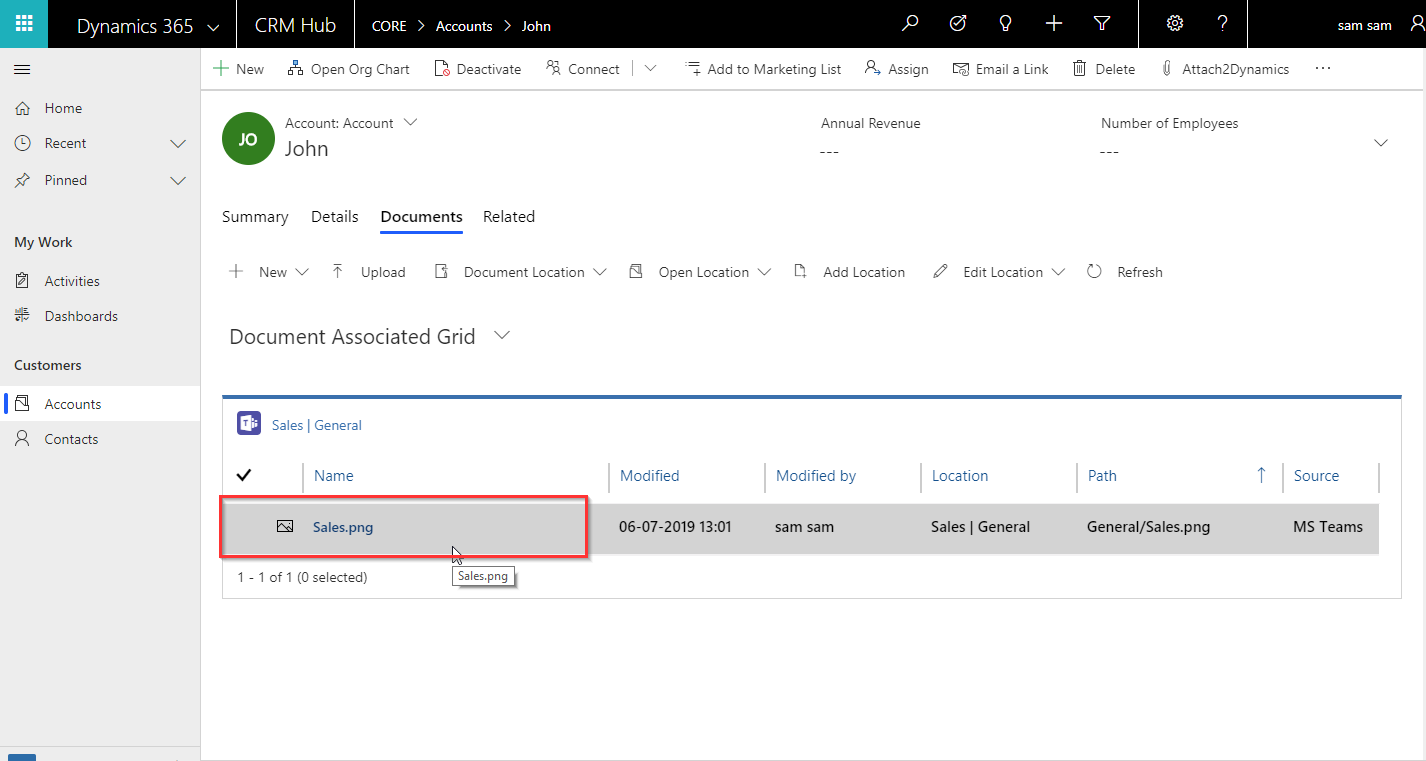Click the search magnifier icon in top bar
The image size is (1426, 761).
[910, 24]
